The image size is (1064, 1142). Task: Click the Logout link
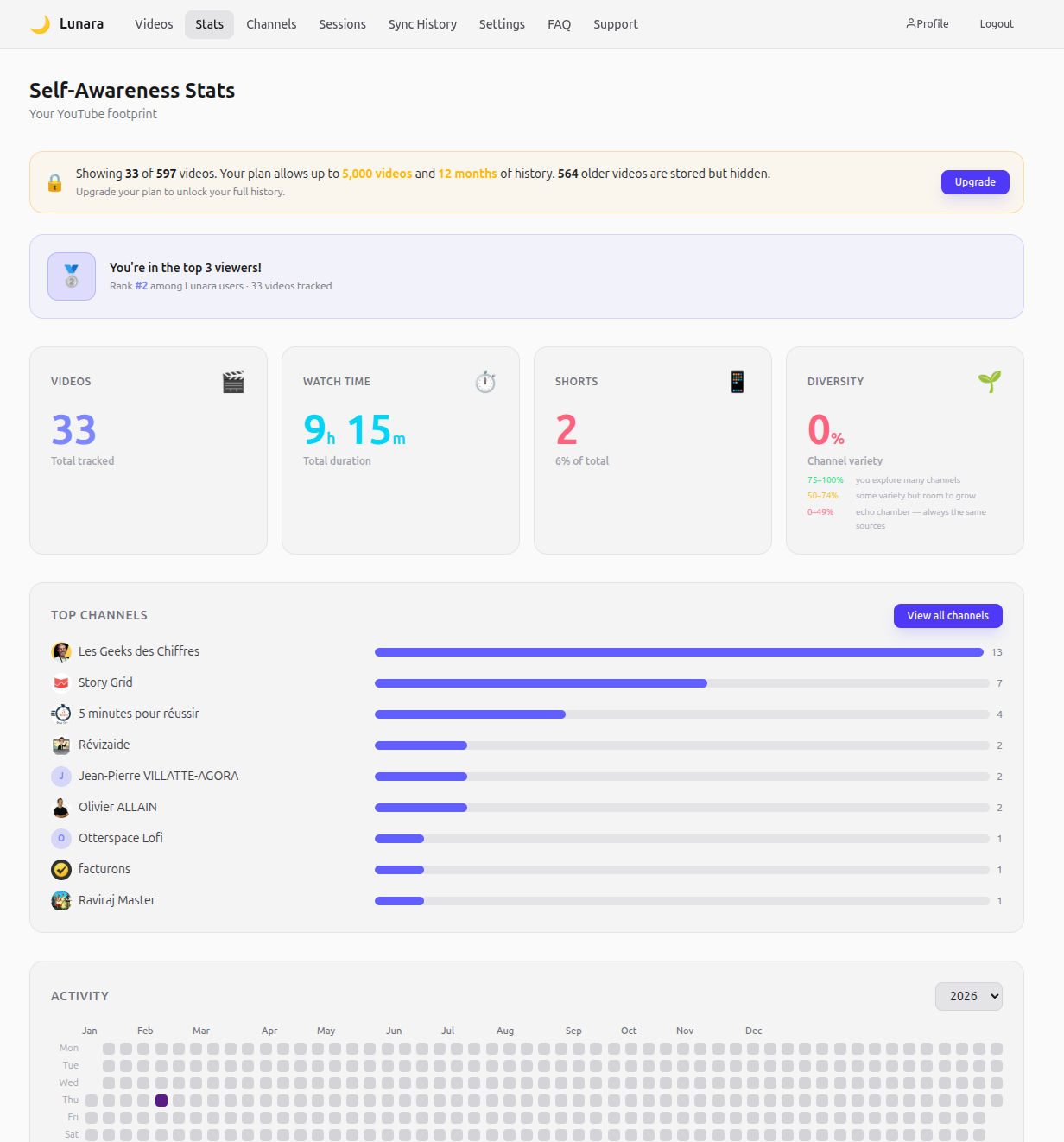996,24
